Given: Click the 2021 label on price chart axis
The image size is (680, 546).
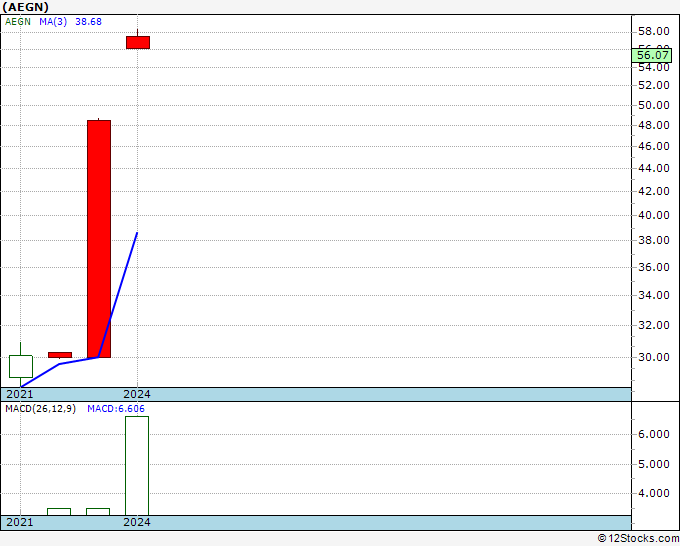Looking at the screenshot, I should coord(20,394).
